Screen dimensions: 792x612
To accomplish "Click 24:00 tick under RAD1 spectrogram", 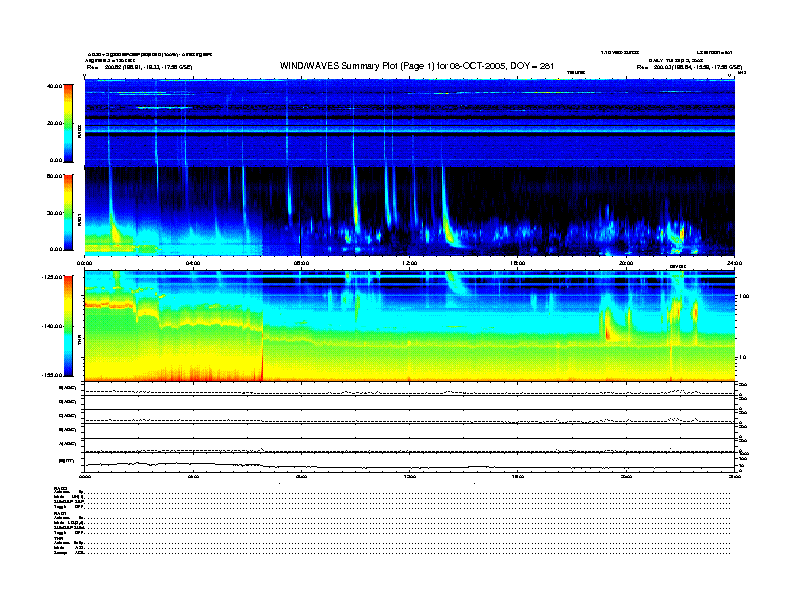I will point(734,263).
